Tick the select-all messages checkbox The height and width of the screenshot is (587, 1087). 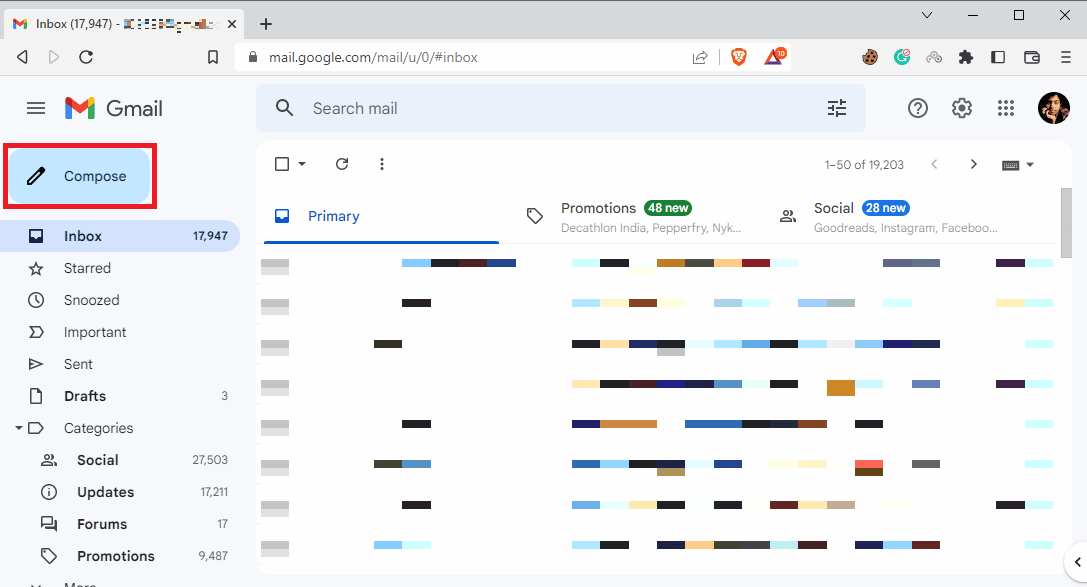click(x=282, y=164)
